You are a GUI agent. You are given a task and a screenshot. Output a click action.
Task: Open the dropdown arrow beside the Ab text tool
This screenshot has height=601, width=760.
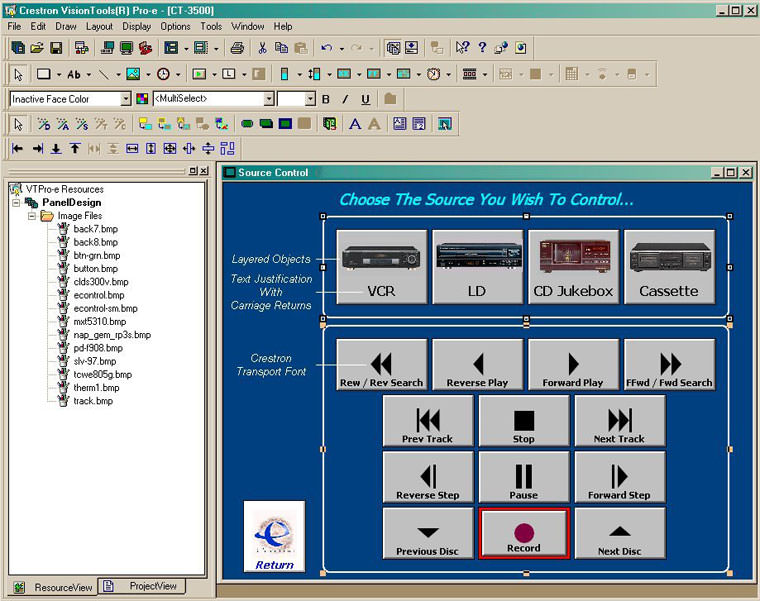pos(89,74)
